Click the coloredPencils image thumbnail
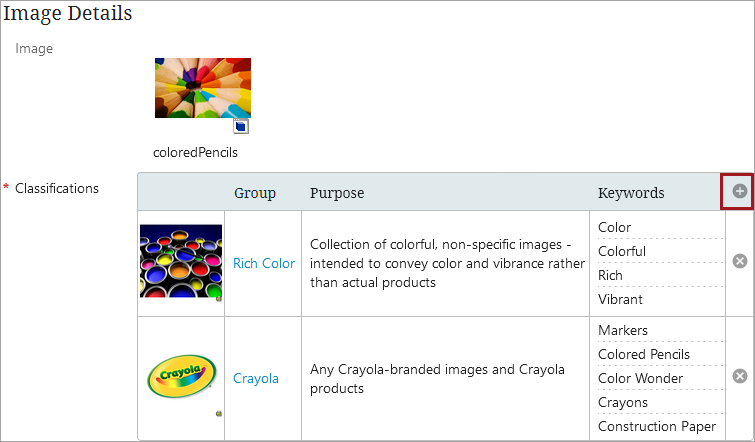The width and height of the screenshot is (755, 442). [x=203, y=88]
